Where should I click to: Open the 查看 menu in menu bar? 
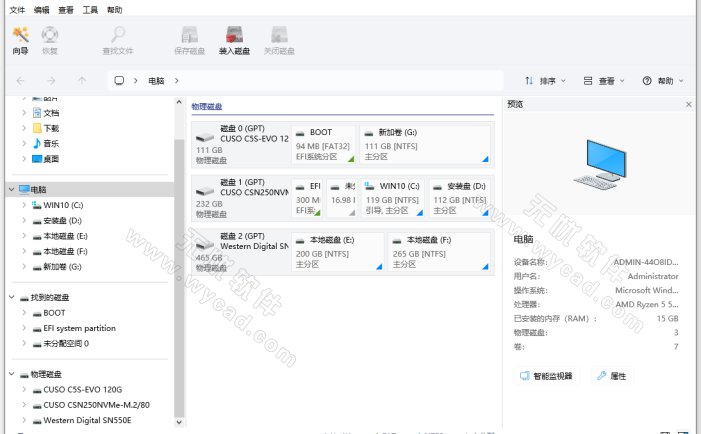click(x=66, y=10)
